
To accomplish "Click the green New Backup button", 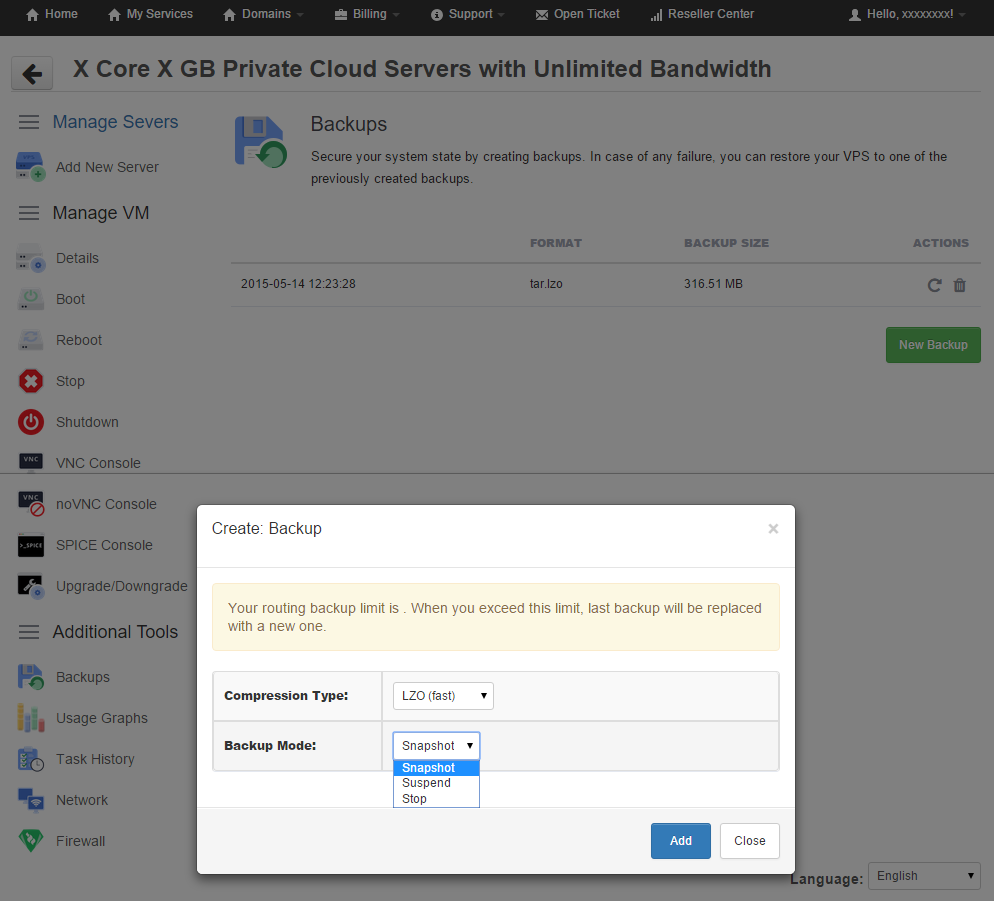I will 933,345.
